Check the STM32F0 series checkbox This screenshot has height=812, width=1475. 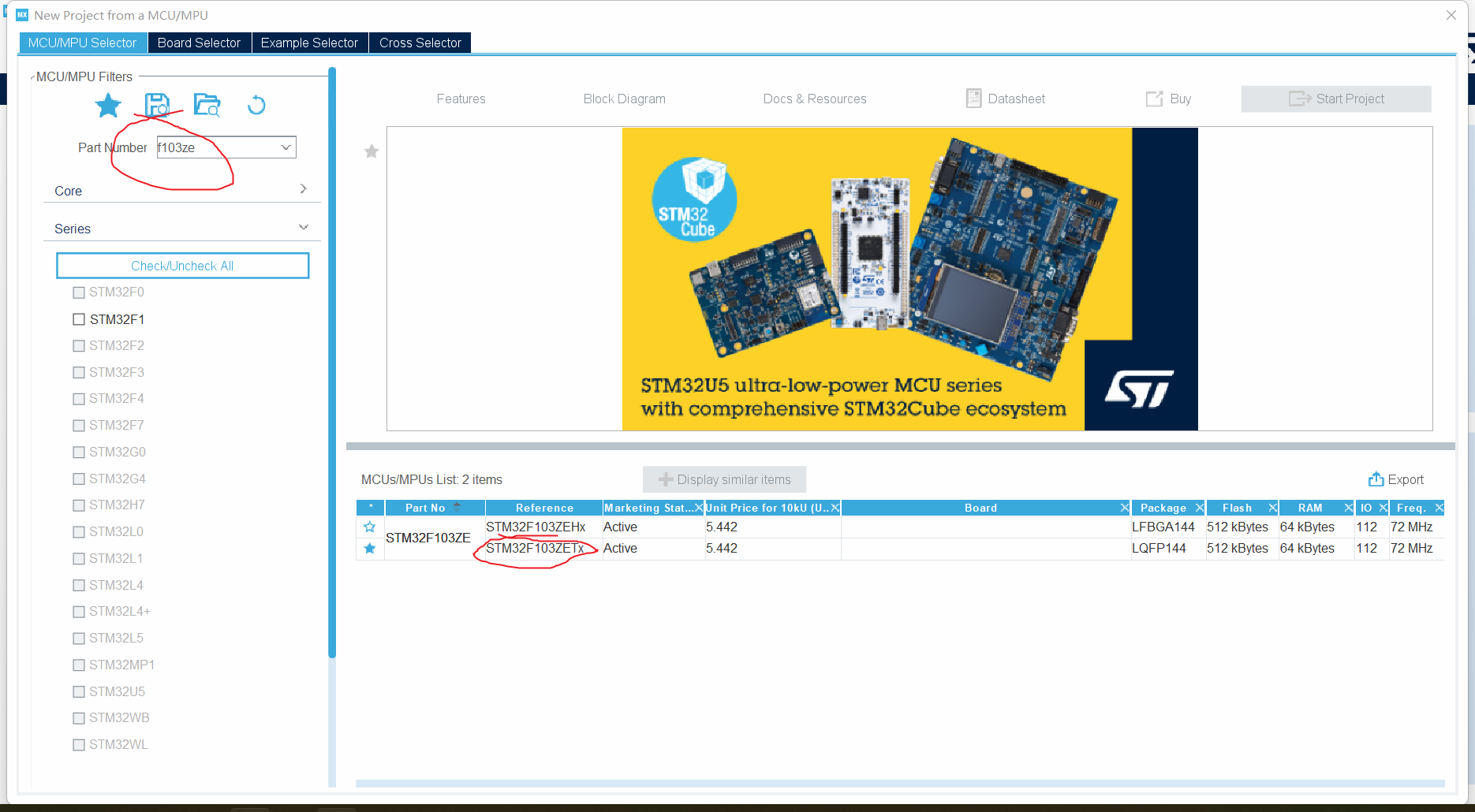[x=79, y=292]
